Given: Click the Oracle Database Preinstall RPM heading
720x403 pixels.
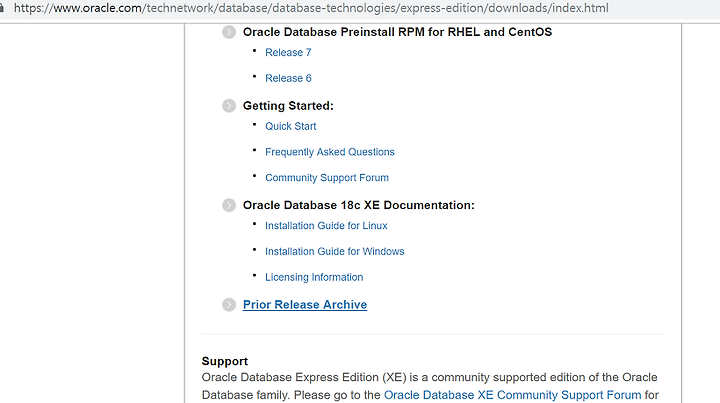Looking at the screenshot, I should point(397,32).
